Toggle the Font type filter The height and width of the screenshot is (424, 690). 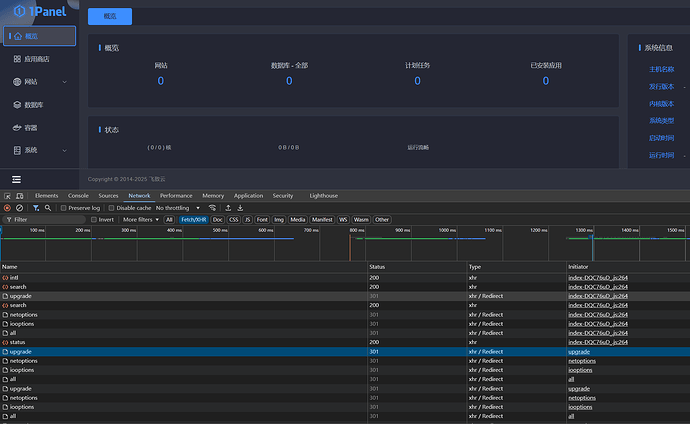click(262, 219)
